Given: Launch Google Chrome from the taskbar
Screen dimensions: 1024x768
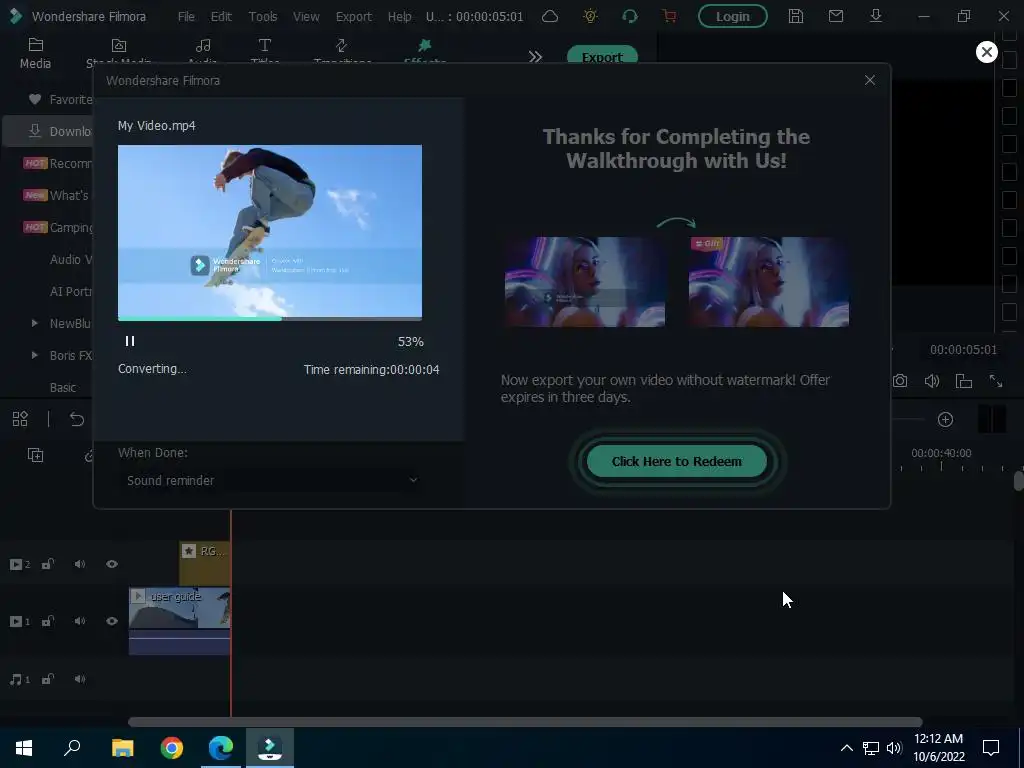Looking at the screenshot, I should coord(172,748).
